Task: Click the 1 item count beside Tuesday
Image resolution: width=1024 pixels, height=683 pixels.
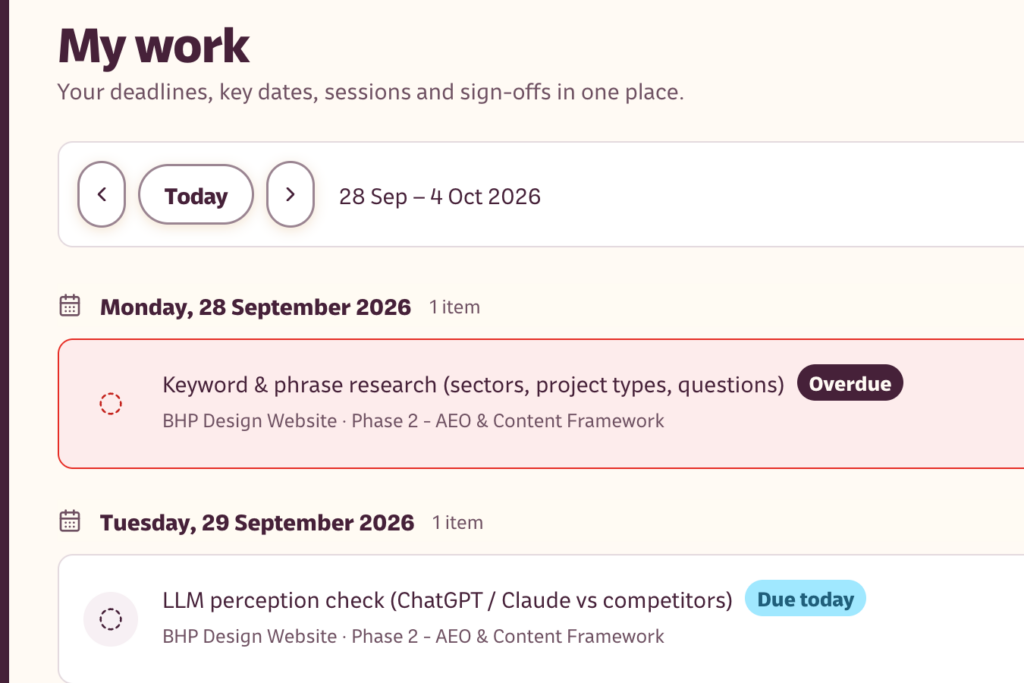Action: tap(457, 522)
